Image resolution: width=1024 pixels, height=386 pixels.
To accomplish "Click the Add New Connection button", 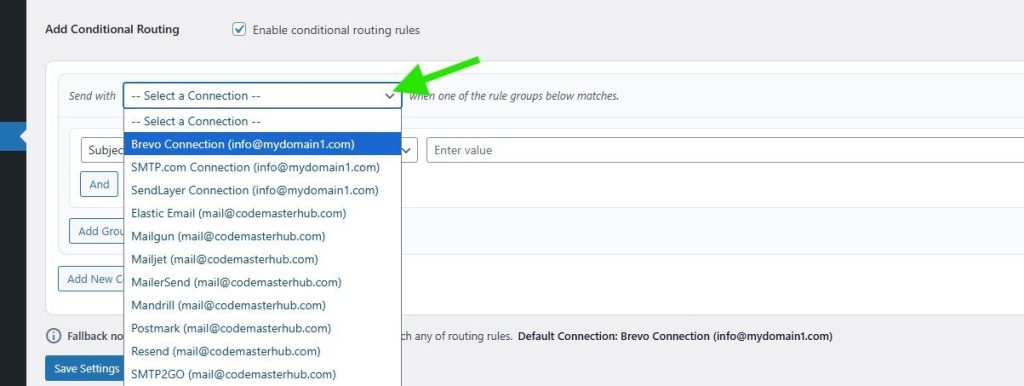I will pyautogui.click(x=91, y=279).
